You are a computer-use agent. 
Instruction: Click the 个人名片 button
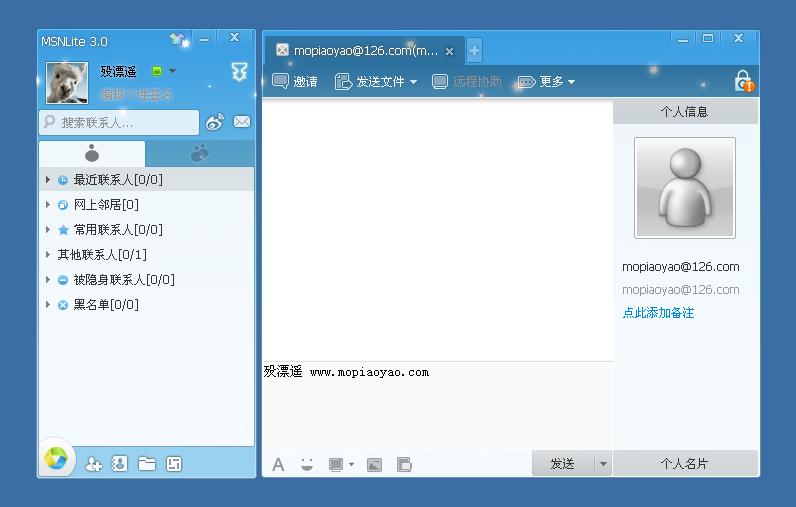(685, 463)
